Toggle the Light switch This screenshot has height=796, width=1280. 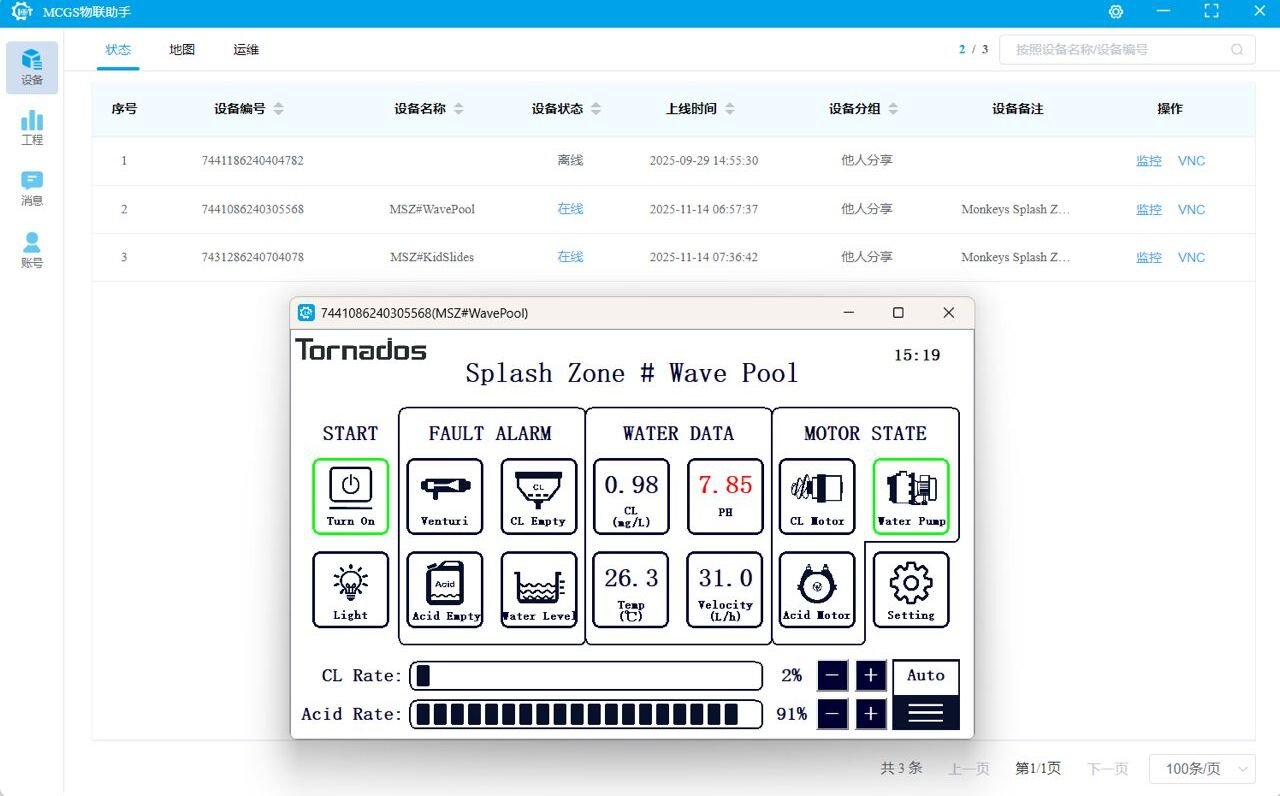350,590
